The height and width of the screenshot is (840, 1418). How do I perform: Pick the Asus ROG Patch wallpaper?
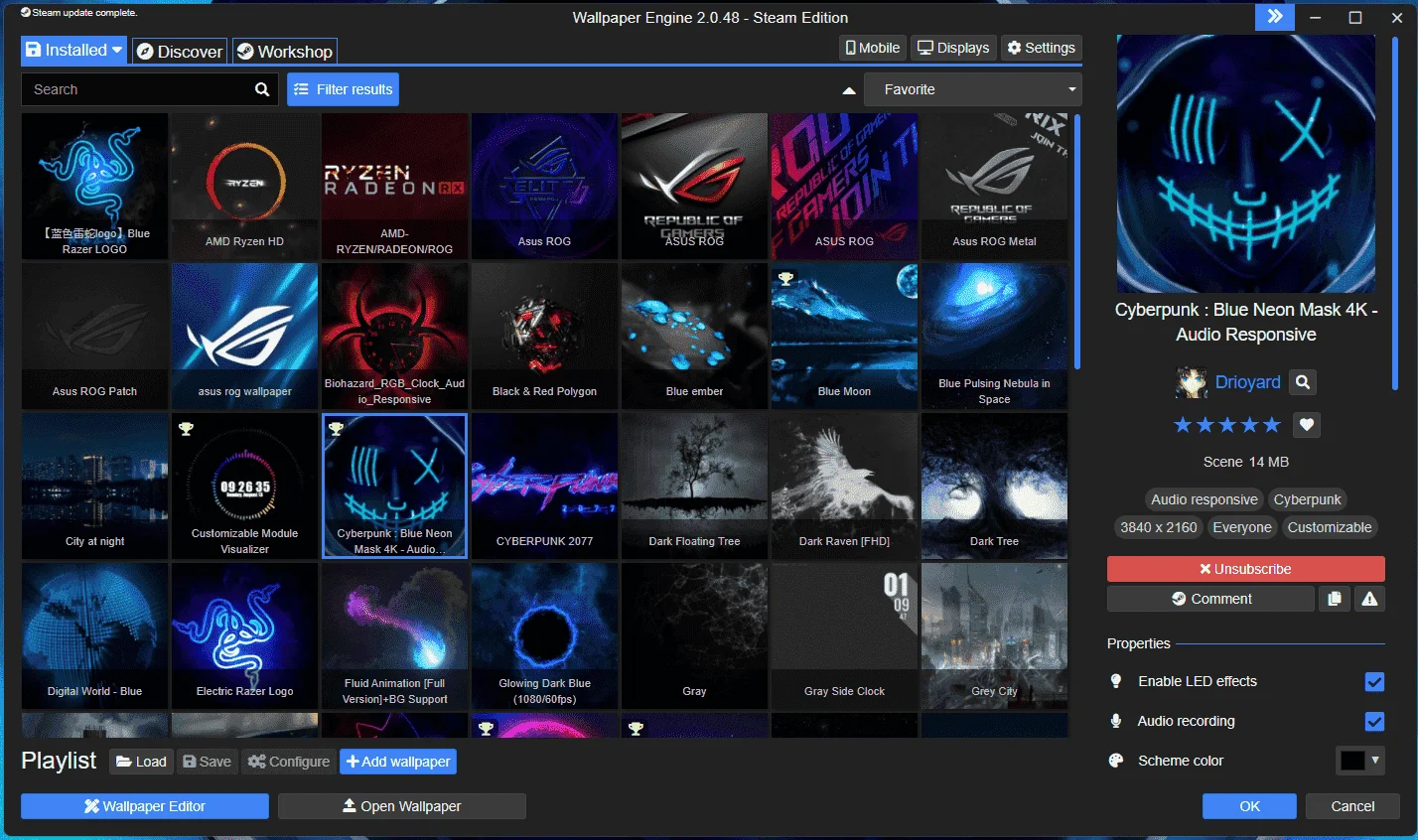click(x=95, y=337)
